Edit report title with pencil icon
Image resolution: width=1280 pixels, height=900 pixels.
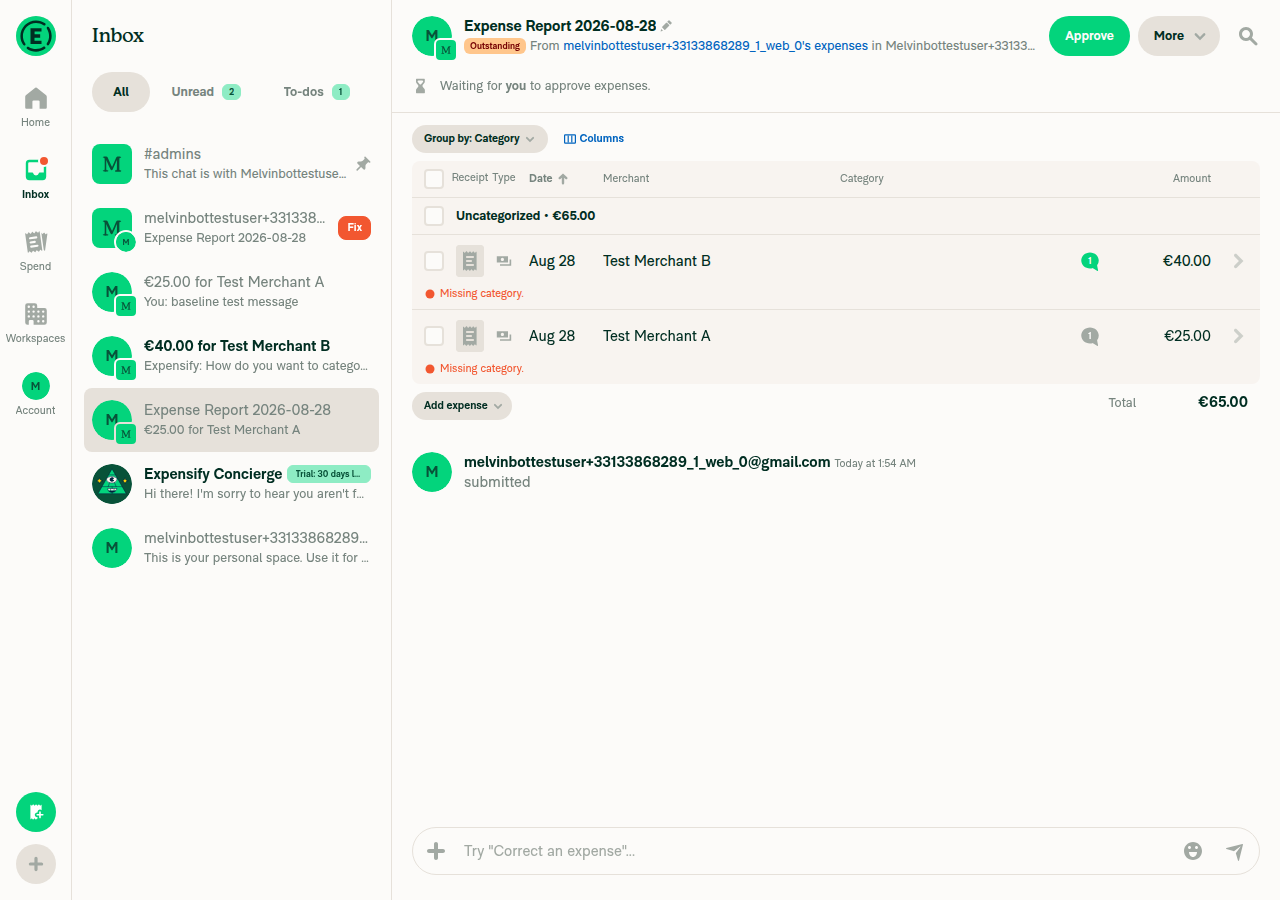click(x=667, y=26)
